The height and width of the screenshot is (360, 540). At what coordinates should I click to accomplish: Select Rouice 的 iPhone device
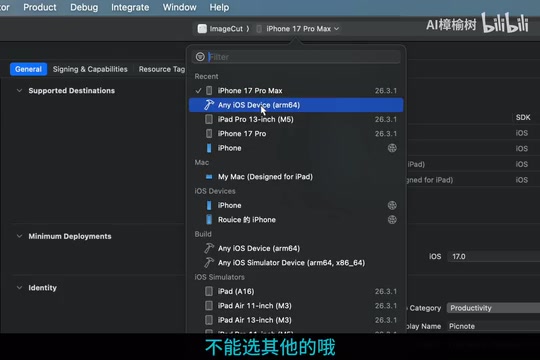click(x=296, y=220)
